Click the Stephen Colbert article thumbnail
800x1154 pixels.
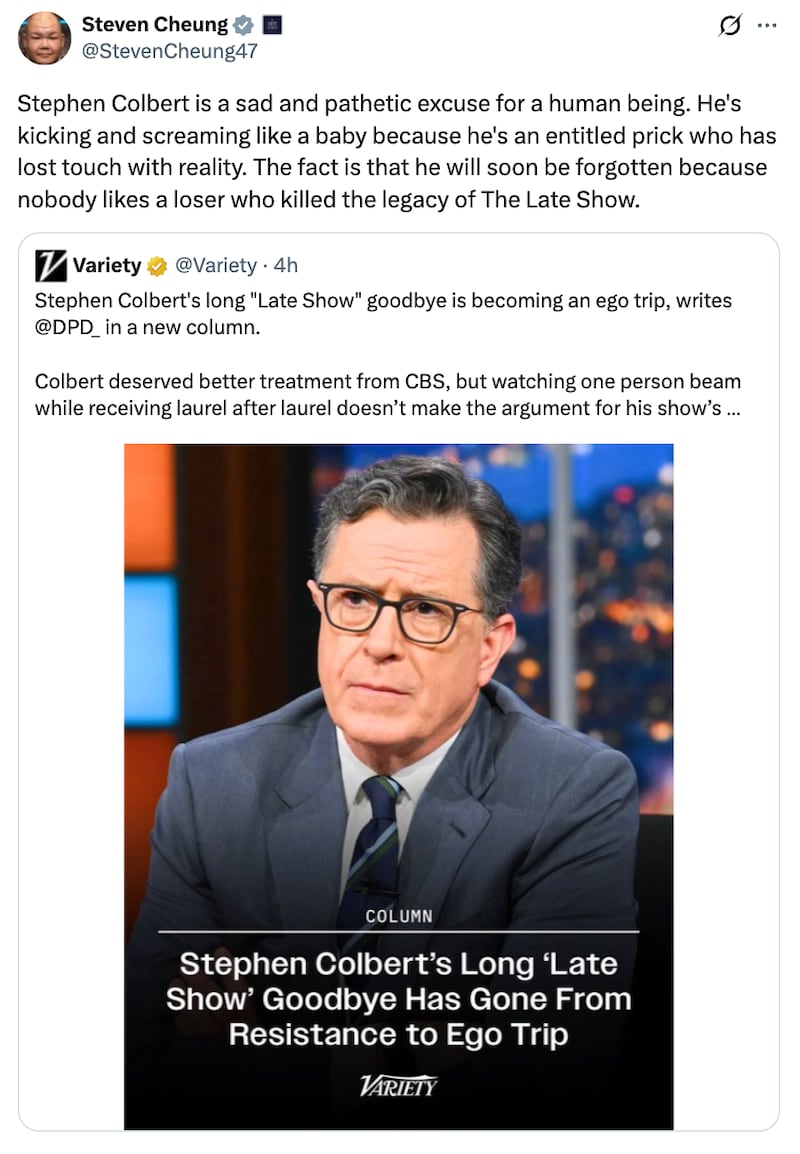point(398,650)
